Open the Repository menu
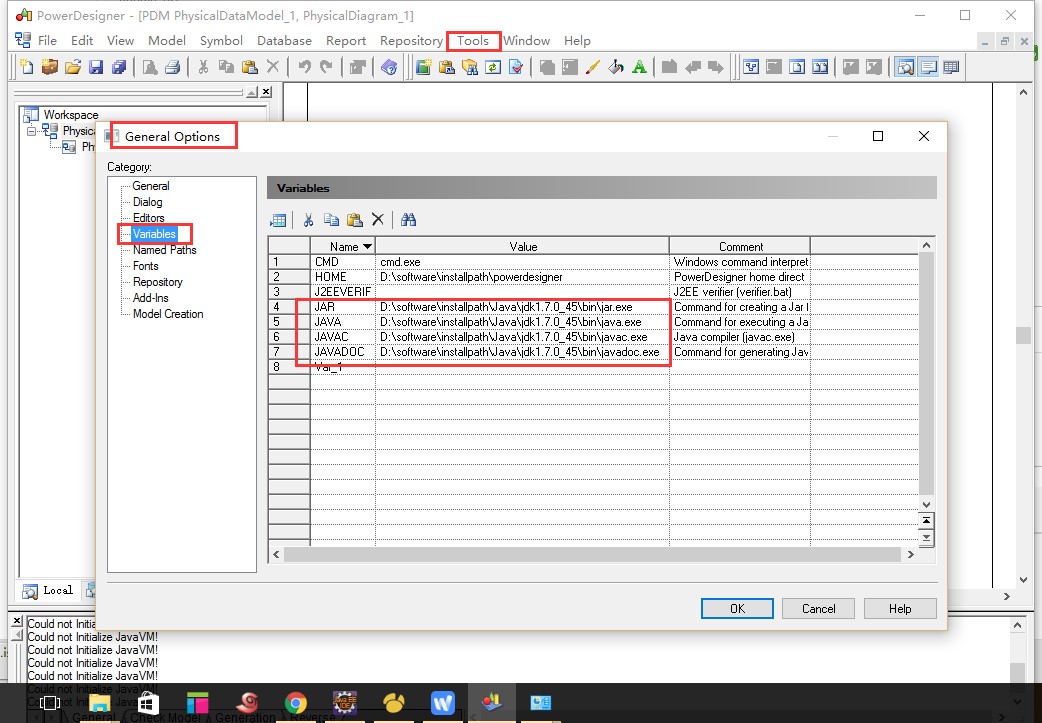The width and height of the screenshot is (1042, 723). (x=411, y=41)
